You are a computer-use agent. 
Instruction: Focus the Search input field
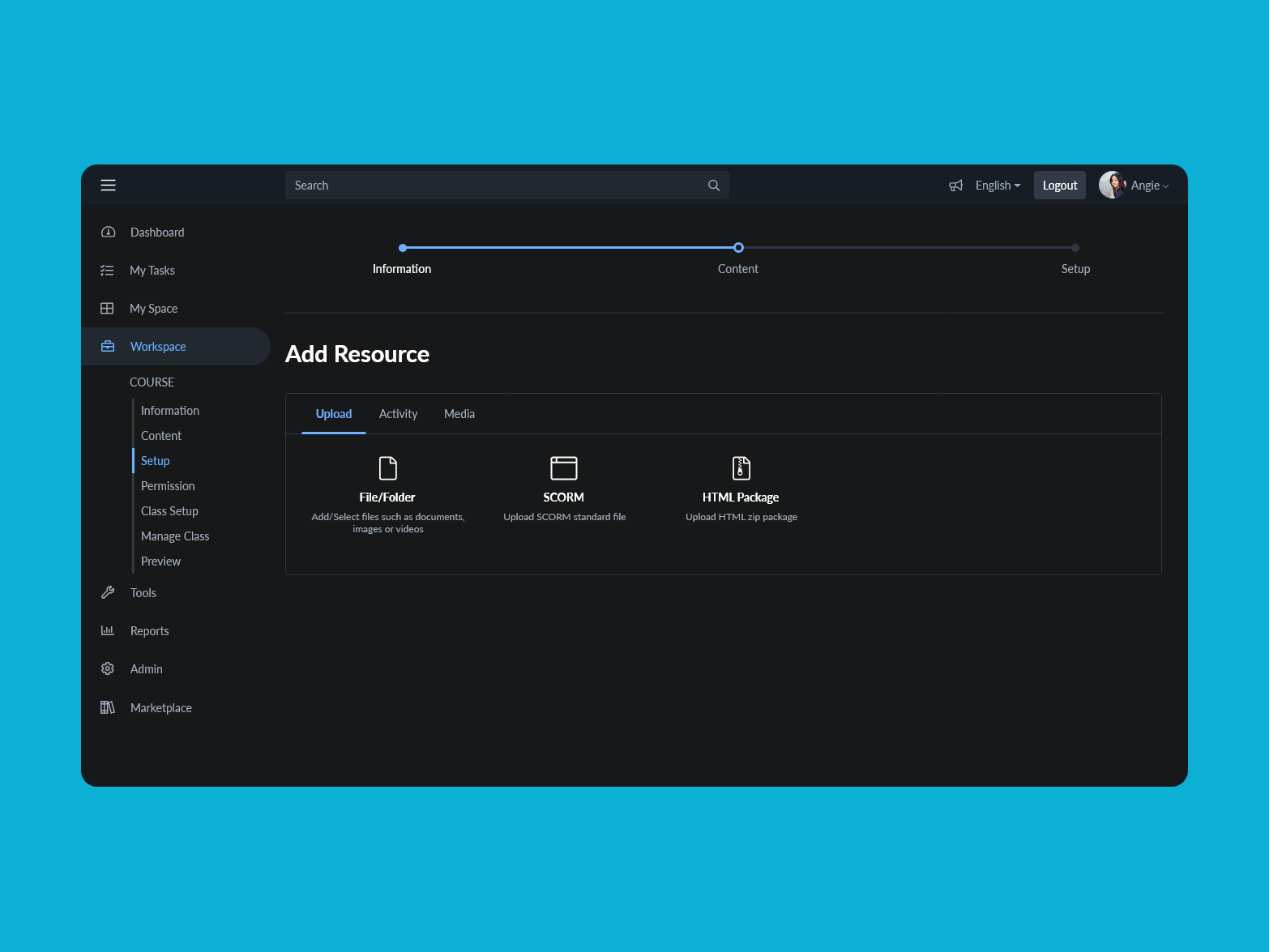(x=494, y=186)
